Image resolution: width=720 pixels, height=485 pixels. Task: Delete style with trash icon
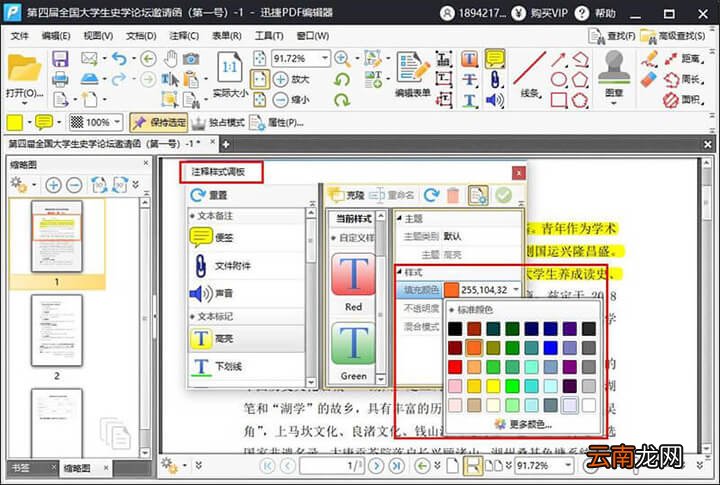point(453,195)
